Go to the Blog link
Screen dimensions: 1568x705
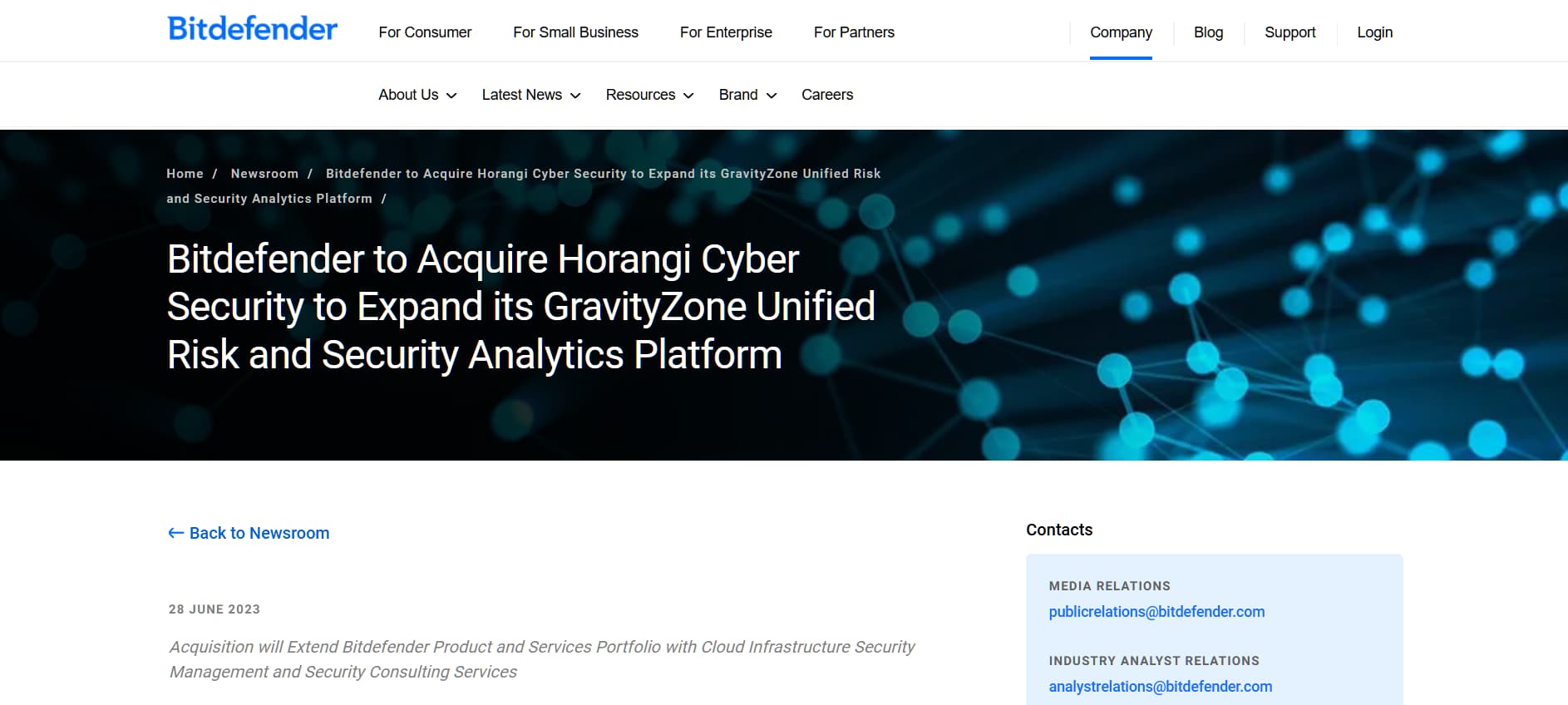[1208, 32]
